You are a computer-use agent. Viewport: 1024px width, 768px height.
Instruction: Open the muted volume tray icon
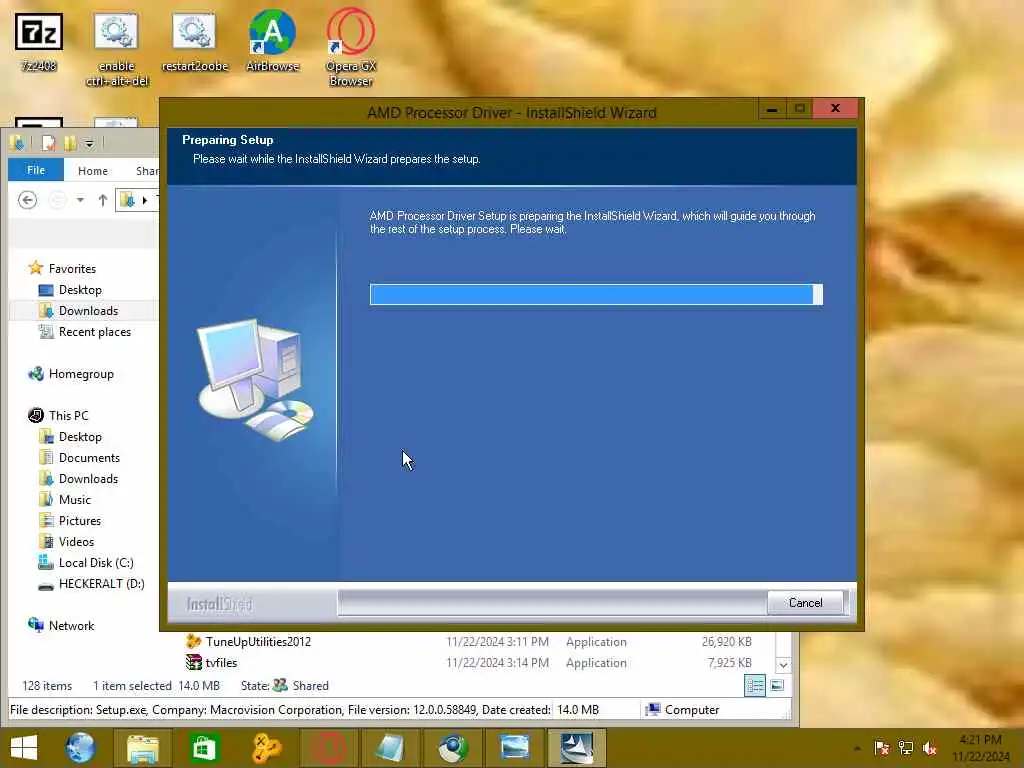[929, 748]
